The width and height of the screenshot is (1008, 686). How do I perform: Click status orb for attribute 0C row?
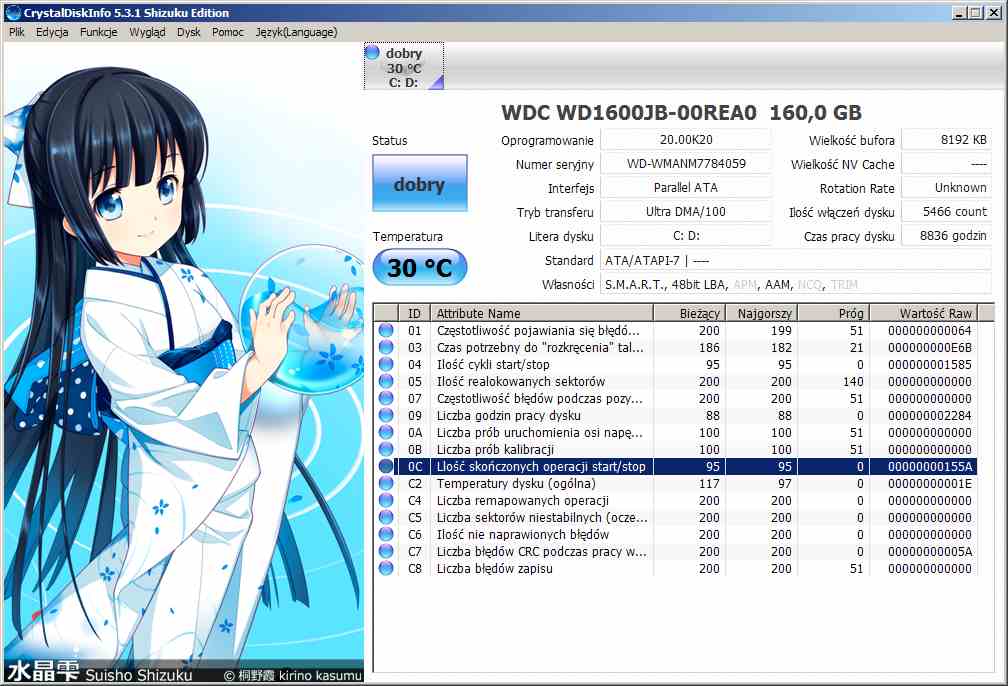386,466
